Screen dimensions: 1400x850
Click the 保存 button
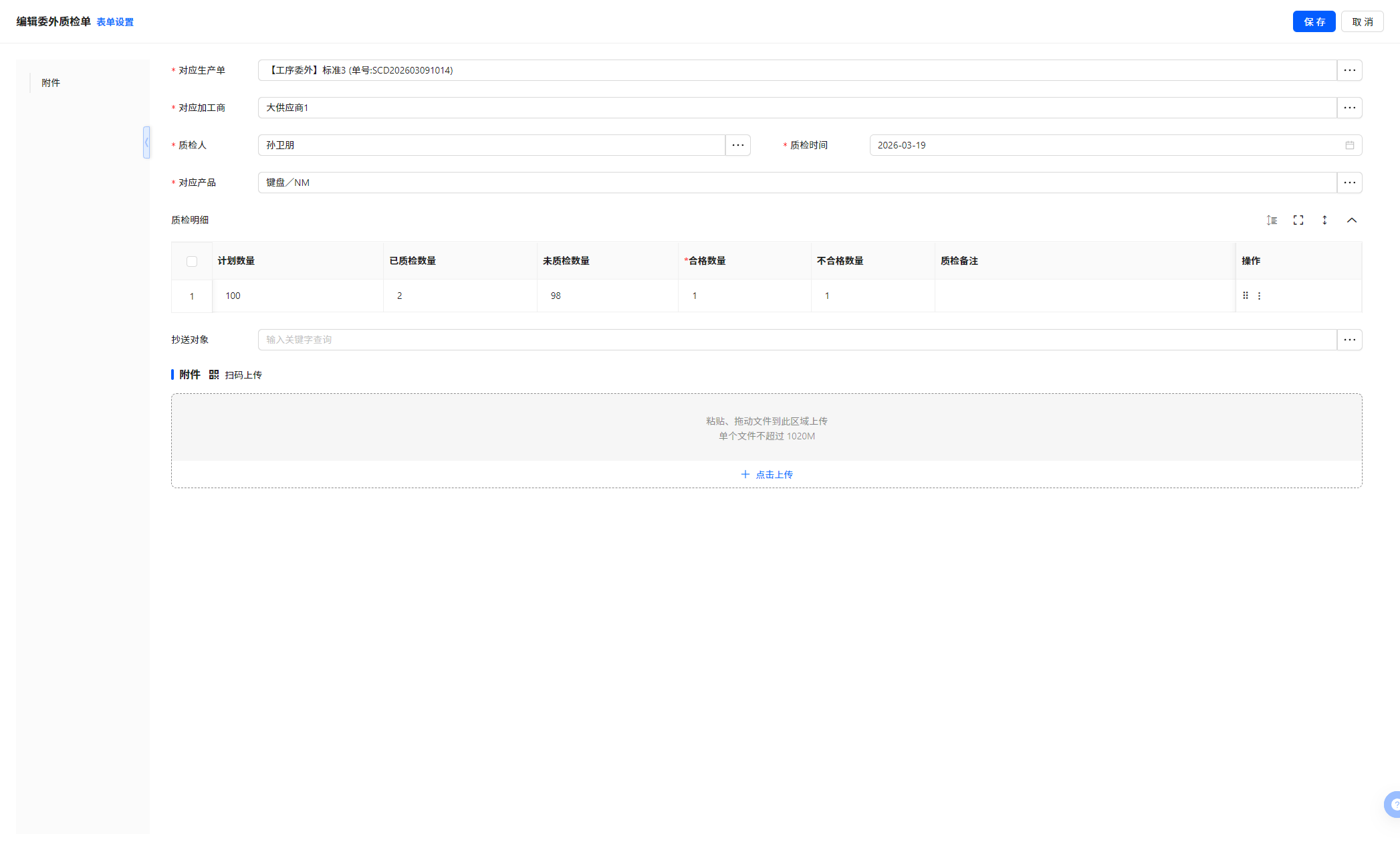(x=1313, y=21)
